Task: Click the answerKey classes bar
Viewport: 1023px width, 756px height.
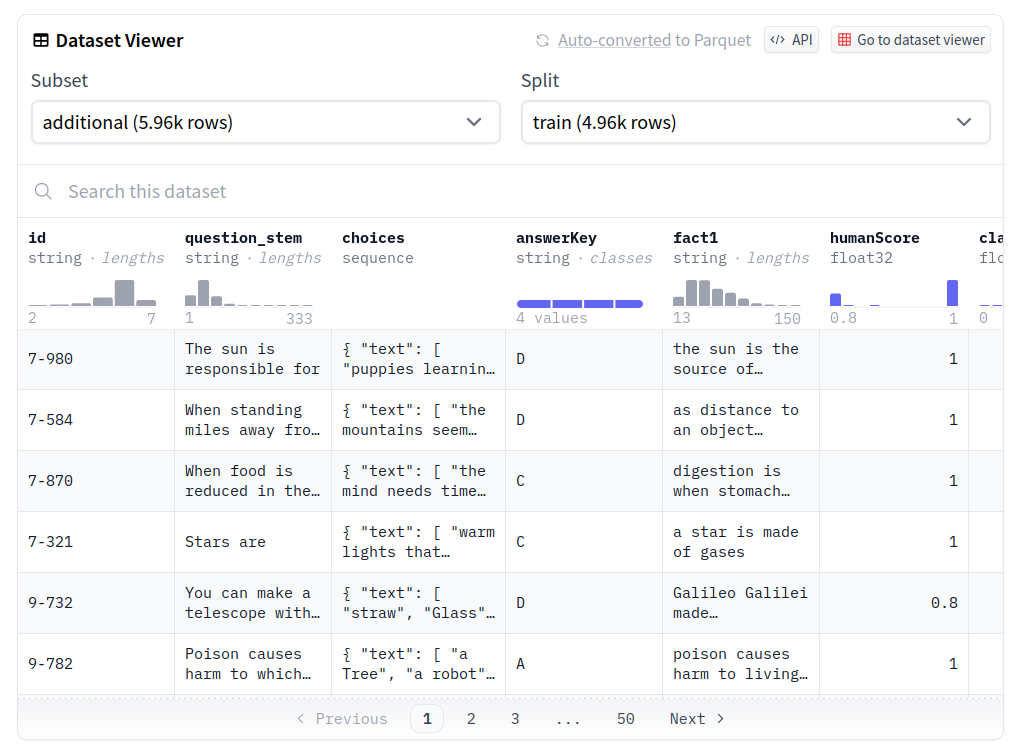Action: 579,303
